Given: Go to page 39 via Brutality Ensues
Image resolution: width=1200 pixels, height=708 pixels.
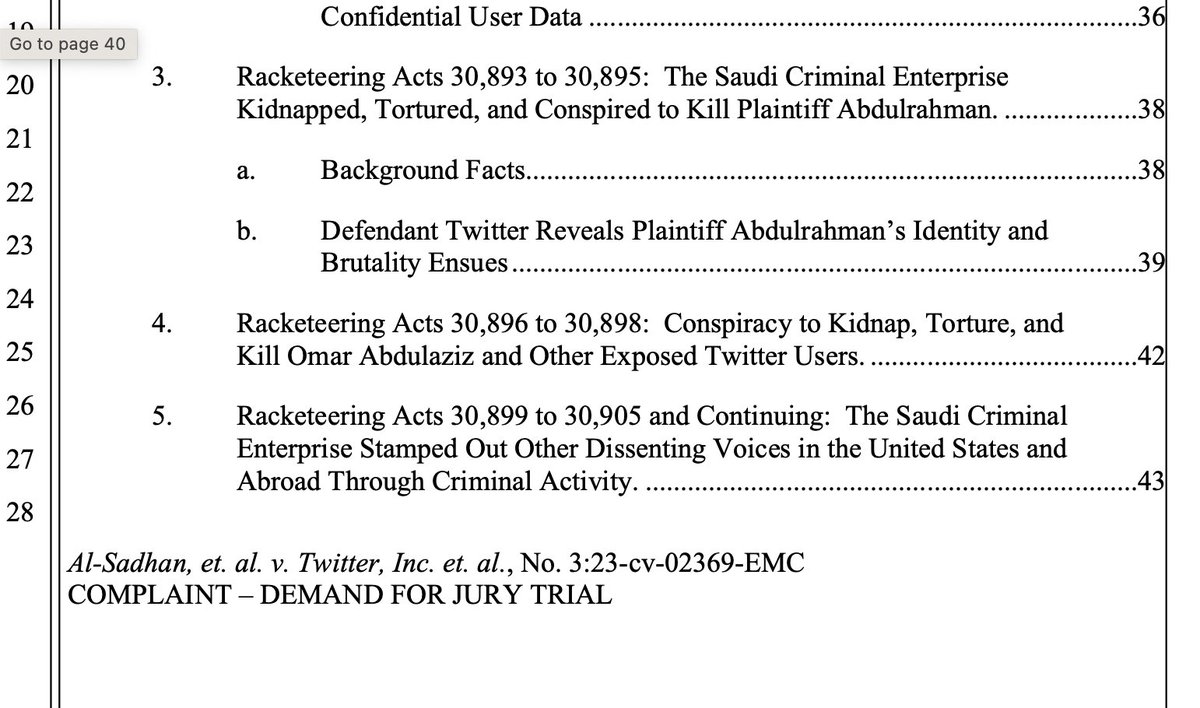Looking at the screenshot, I should [x=1152, y=263].
